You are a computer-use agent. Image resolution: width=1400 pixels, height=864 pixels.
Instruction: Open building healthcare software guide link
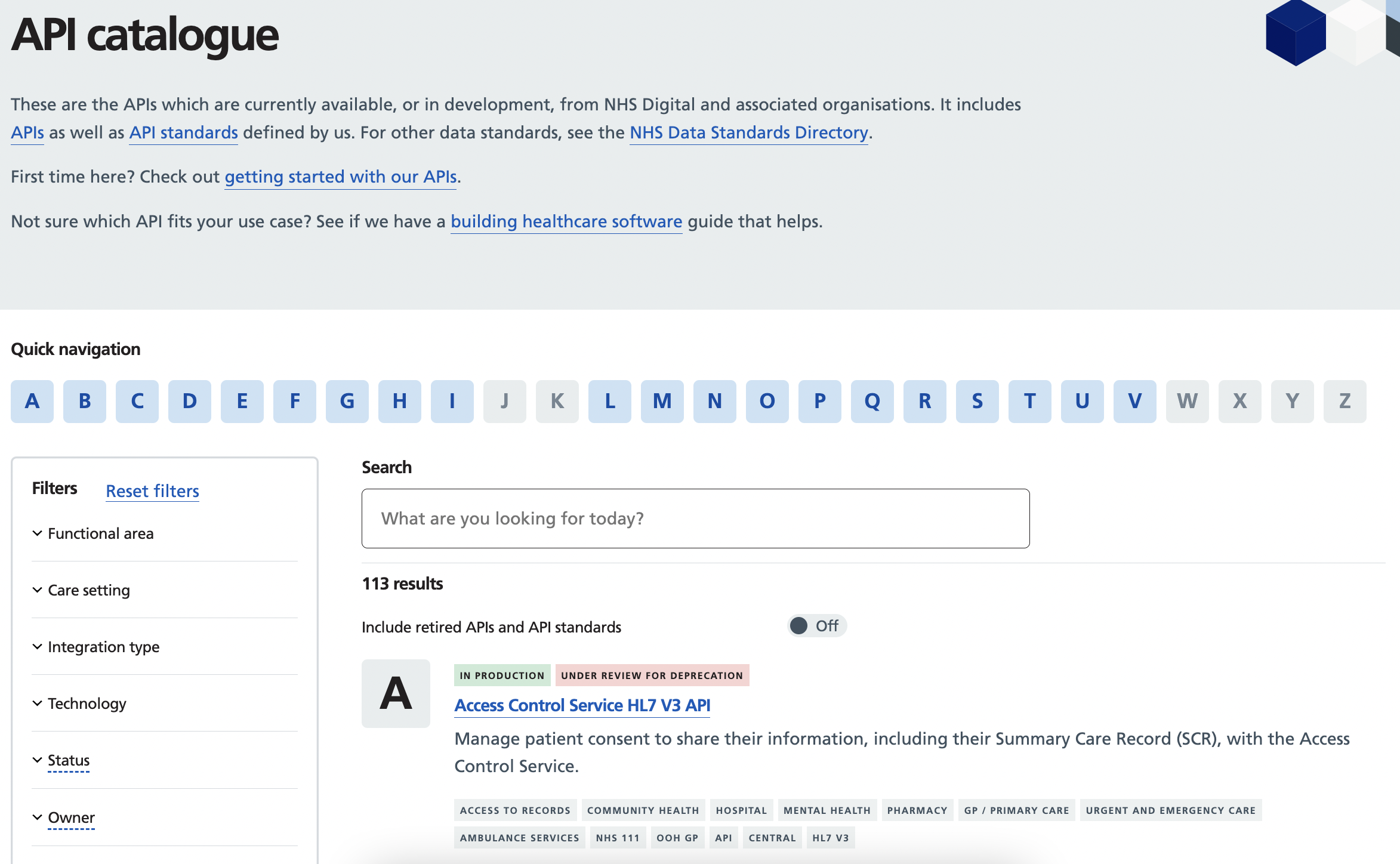pyautogui.click(x=566, y=222)
